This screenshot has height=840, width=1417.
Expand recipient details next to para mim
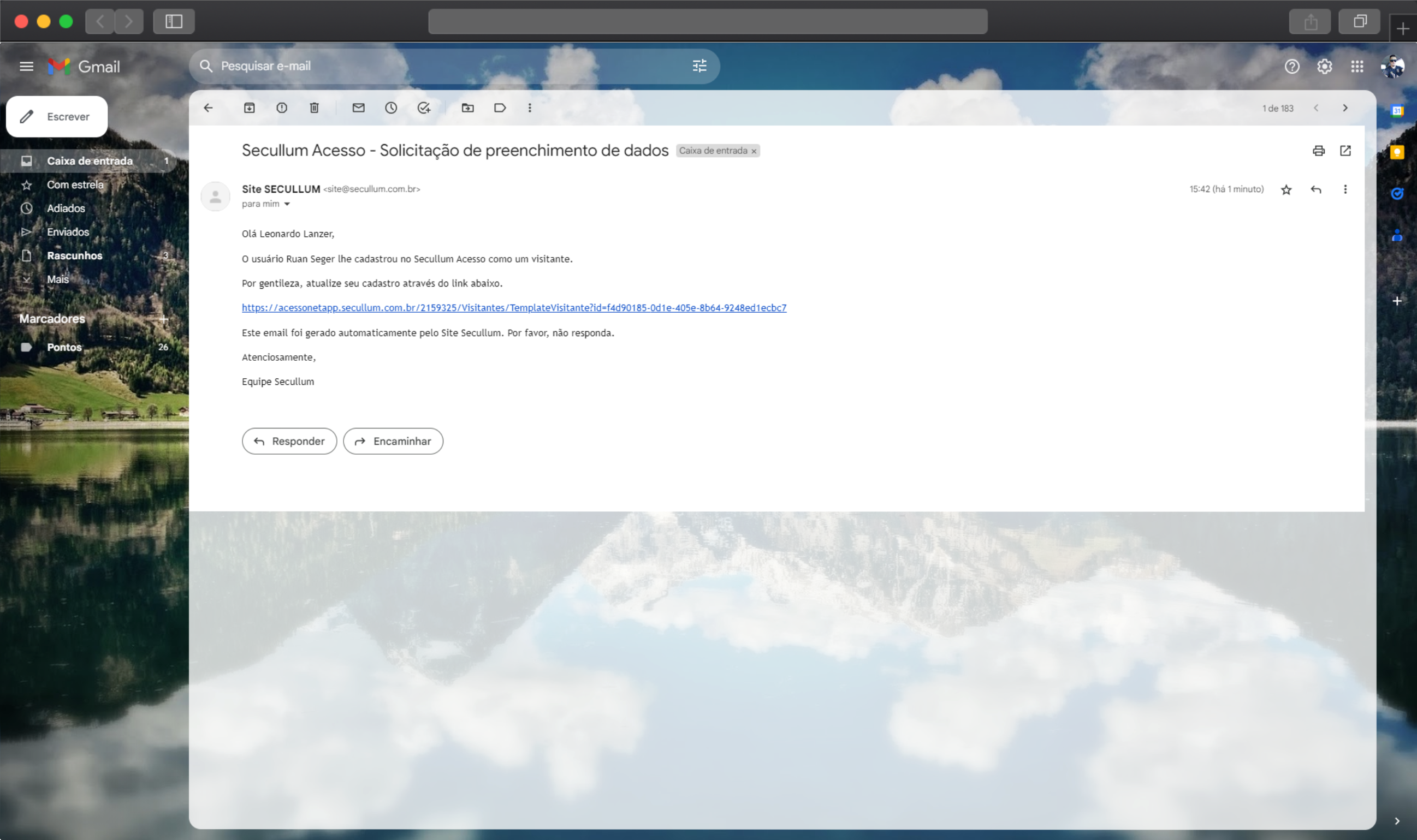pos(287,204)
